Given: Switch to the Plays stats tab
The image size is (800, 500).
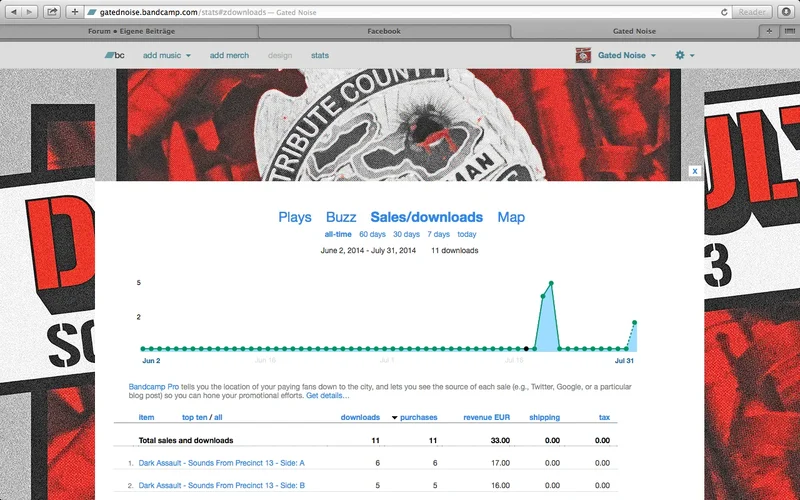Looking at the screenshot, I should tap(294, 217).
